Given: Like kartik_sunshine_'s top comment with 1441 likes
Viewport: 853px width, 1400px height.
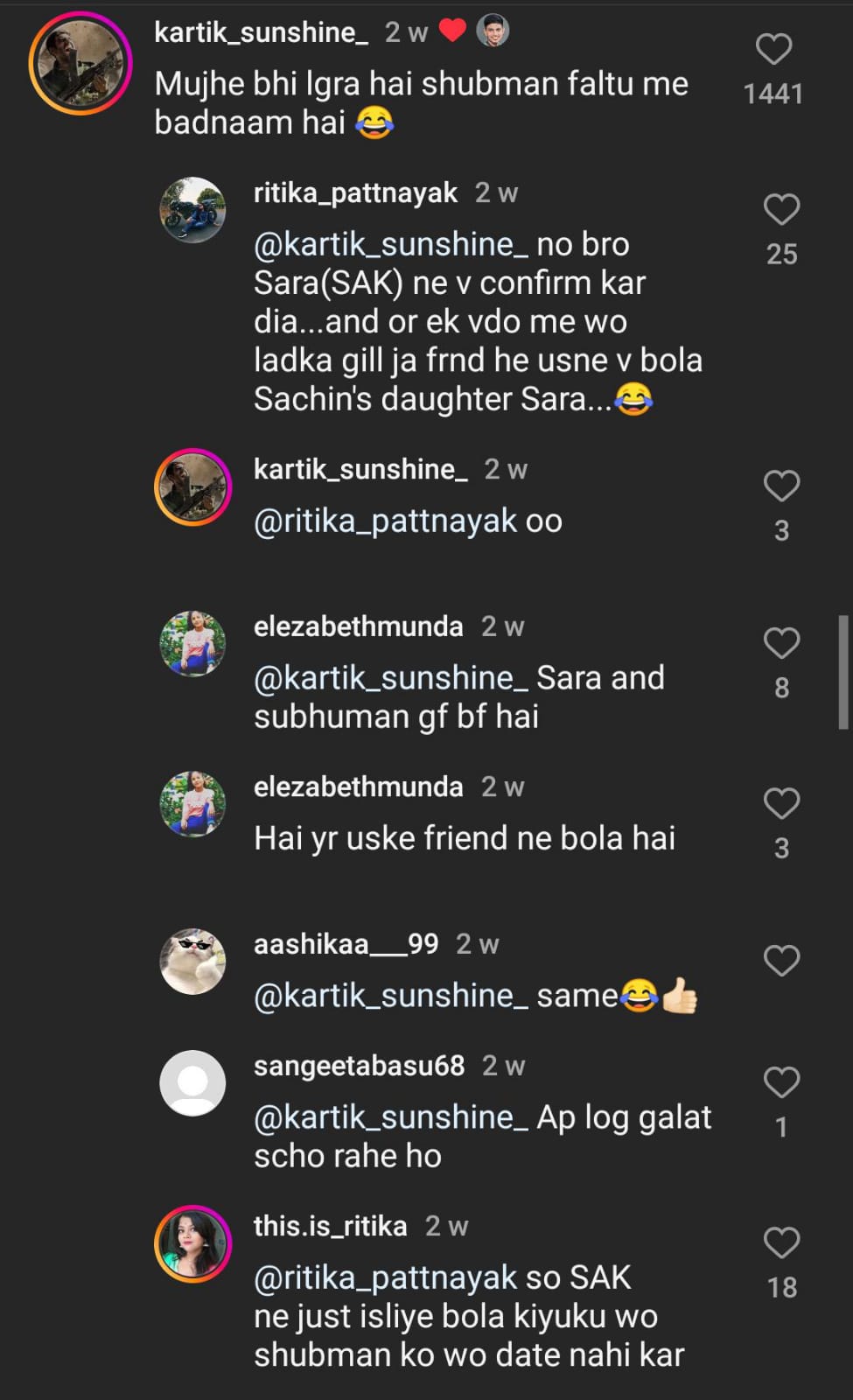Looking at the screenshot, I should tap(773, 50).
